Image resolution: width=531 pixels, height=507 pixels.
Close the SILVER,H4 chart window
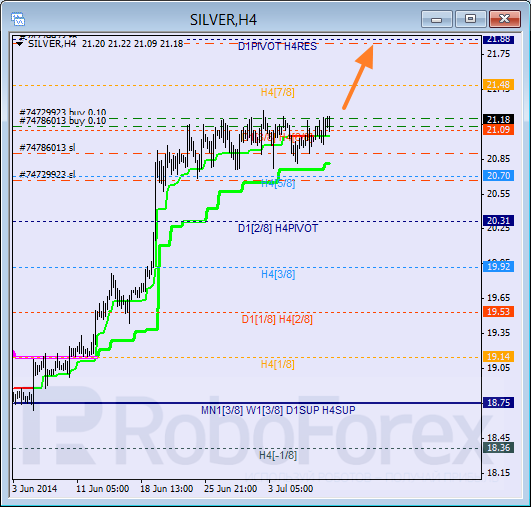coord(505,19)
